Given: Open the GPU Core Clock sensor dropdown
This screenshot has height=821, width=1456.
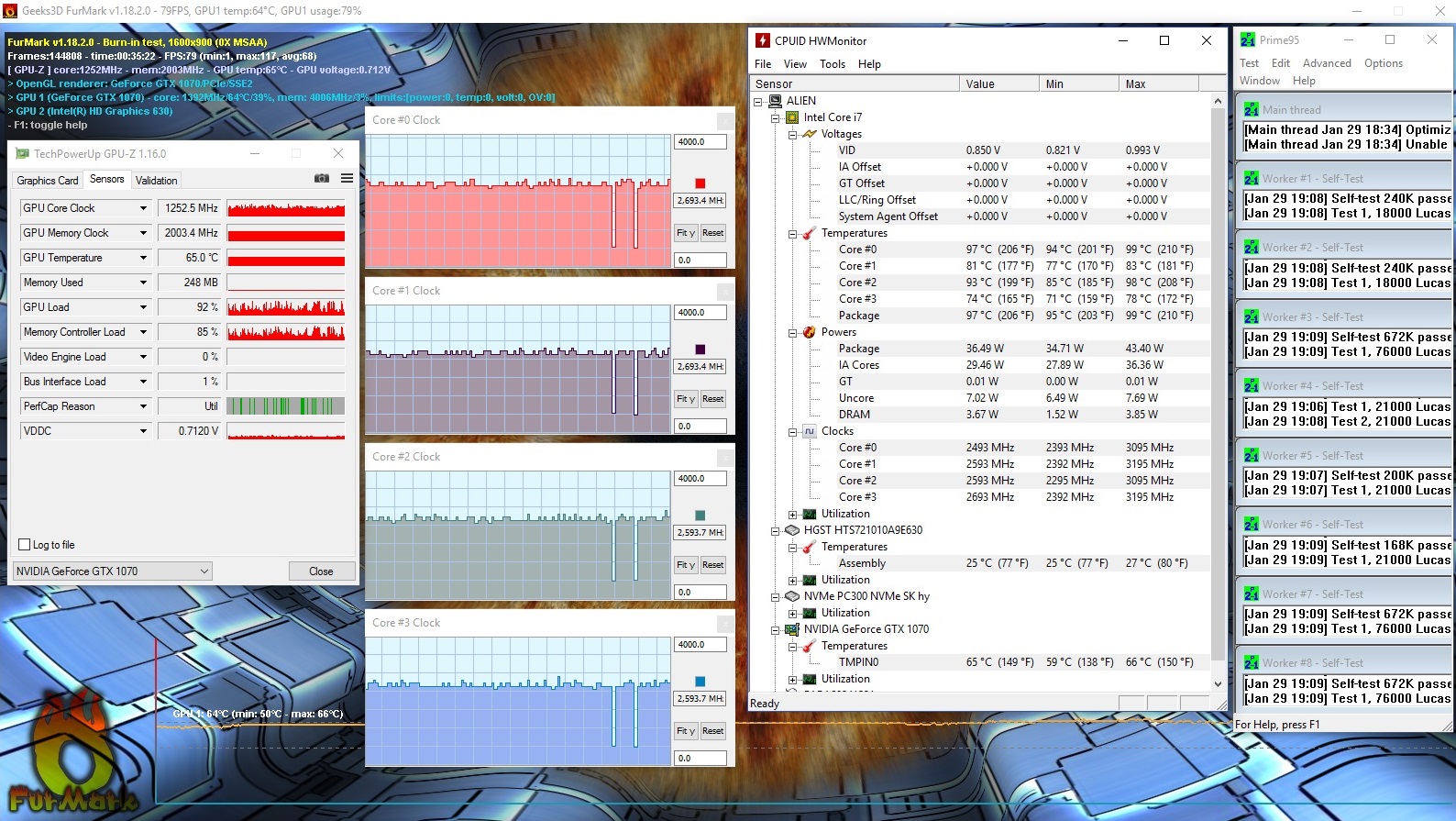Looking at the screenshot, I should point(143,208).
